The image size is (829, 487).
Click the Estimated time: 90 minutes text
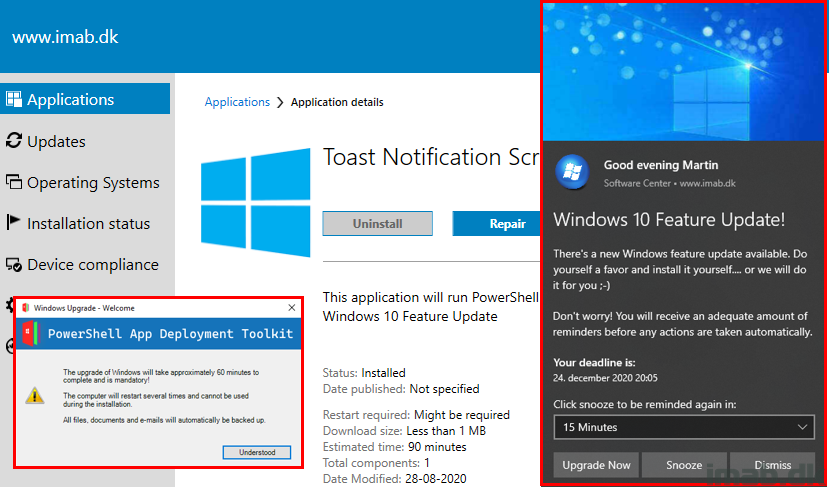394,447
